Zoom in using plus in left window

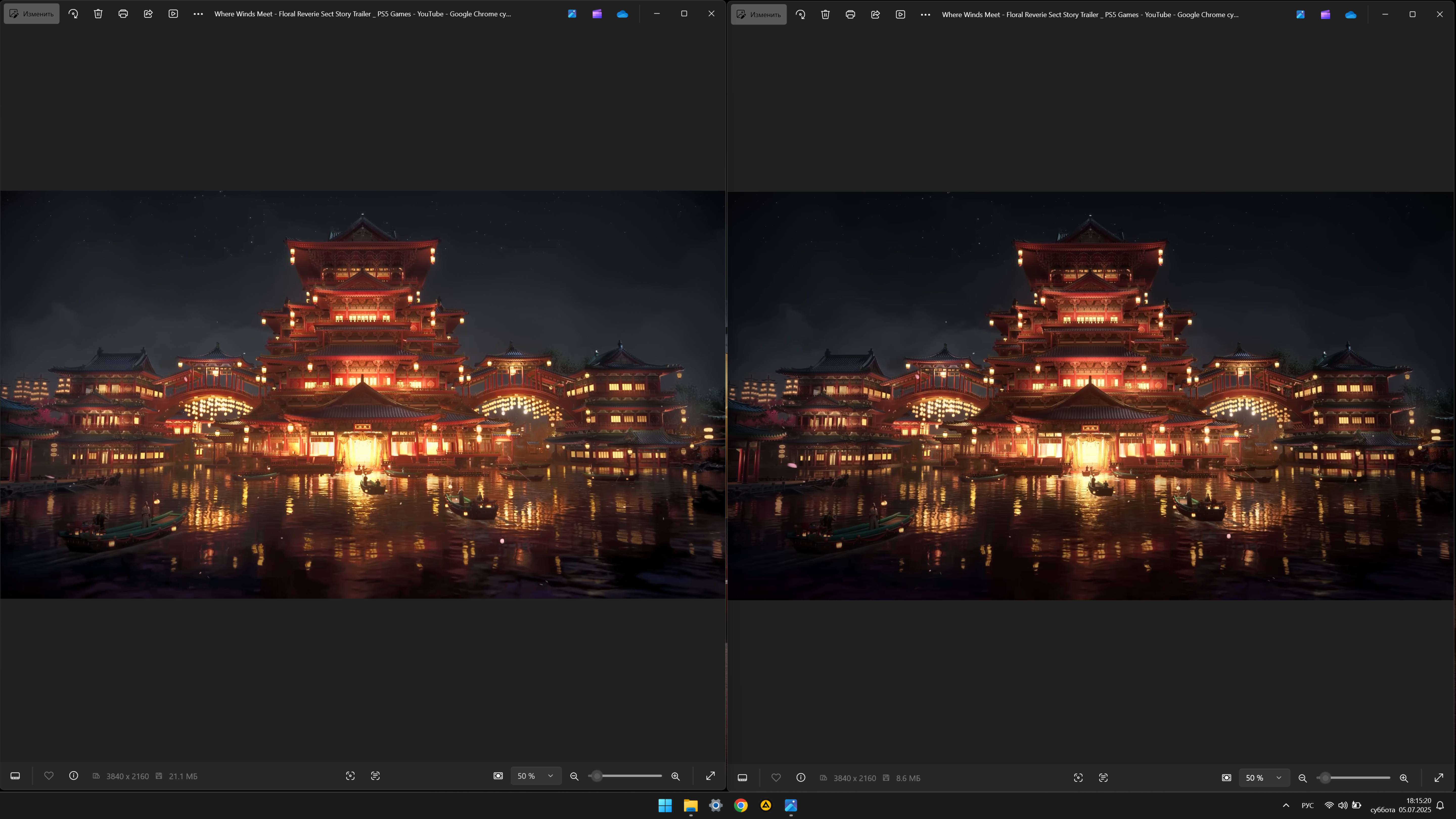675,776
